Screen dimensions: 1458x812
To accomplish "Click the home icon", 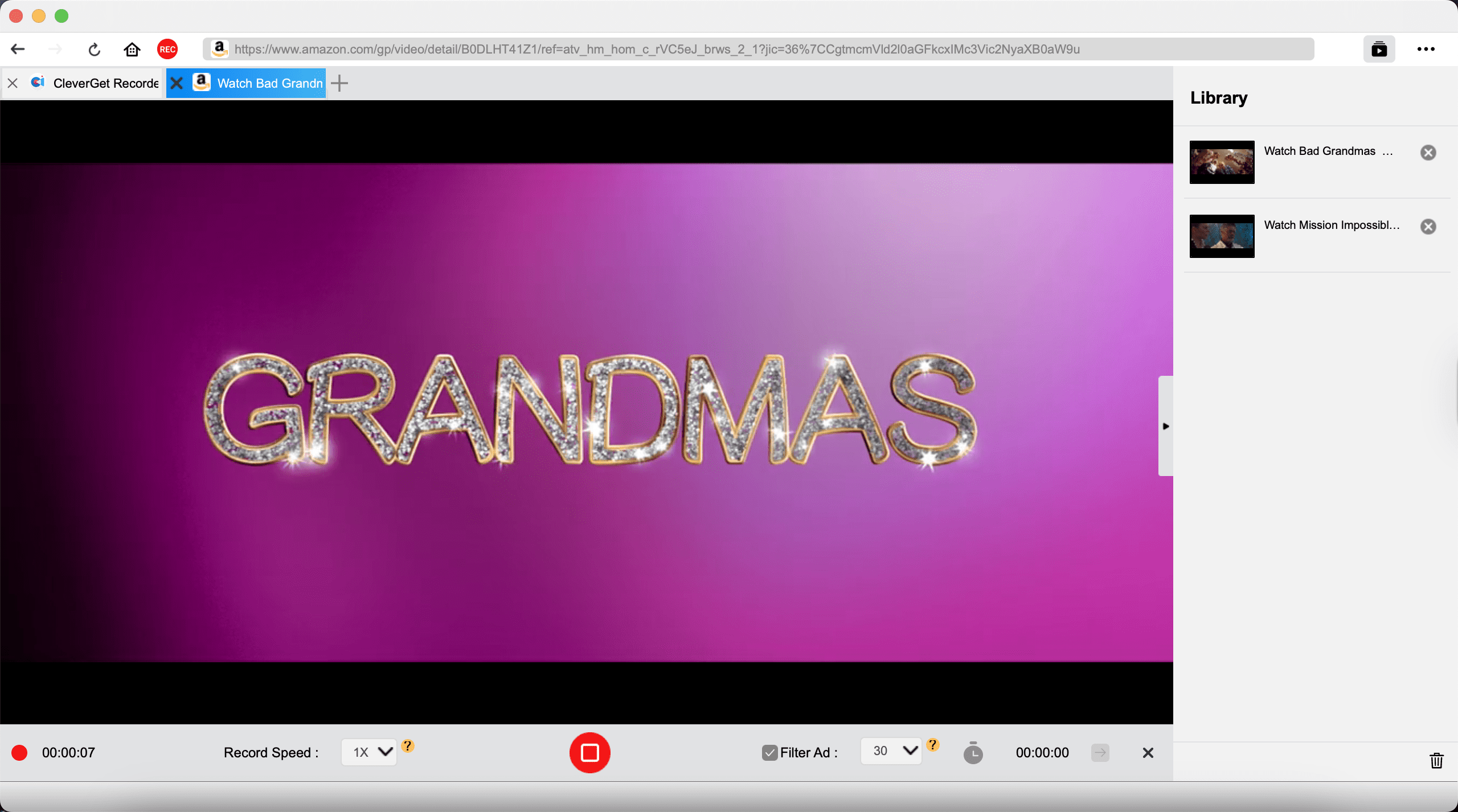I will pos(132,50).
